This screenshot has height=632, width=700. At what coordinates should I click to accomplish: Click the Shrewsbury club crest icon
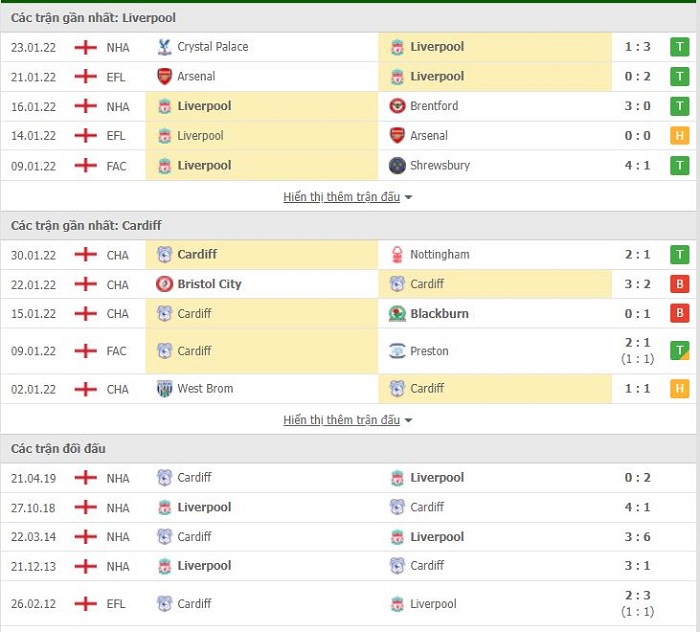[397, 166]
